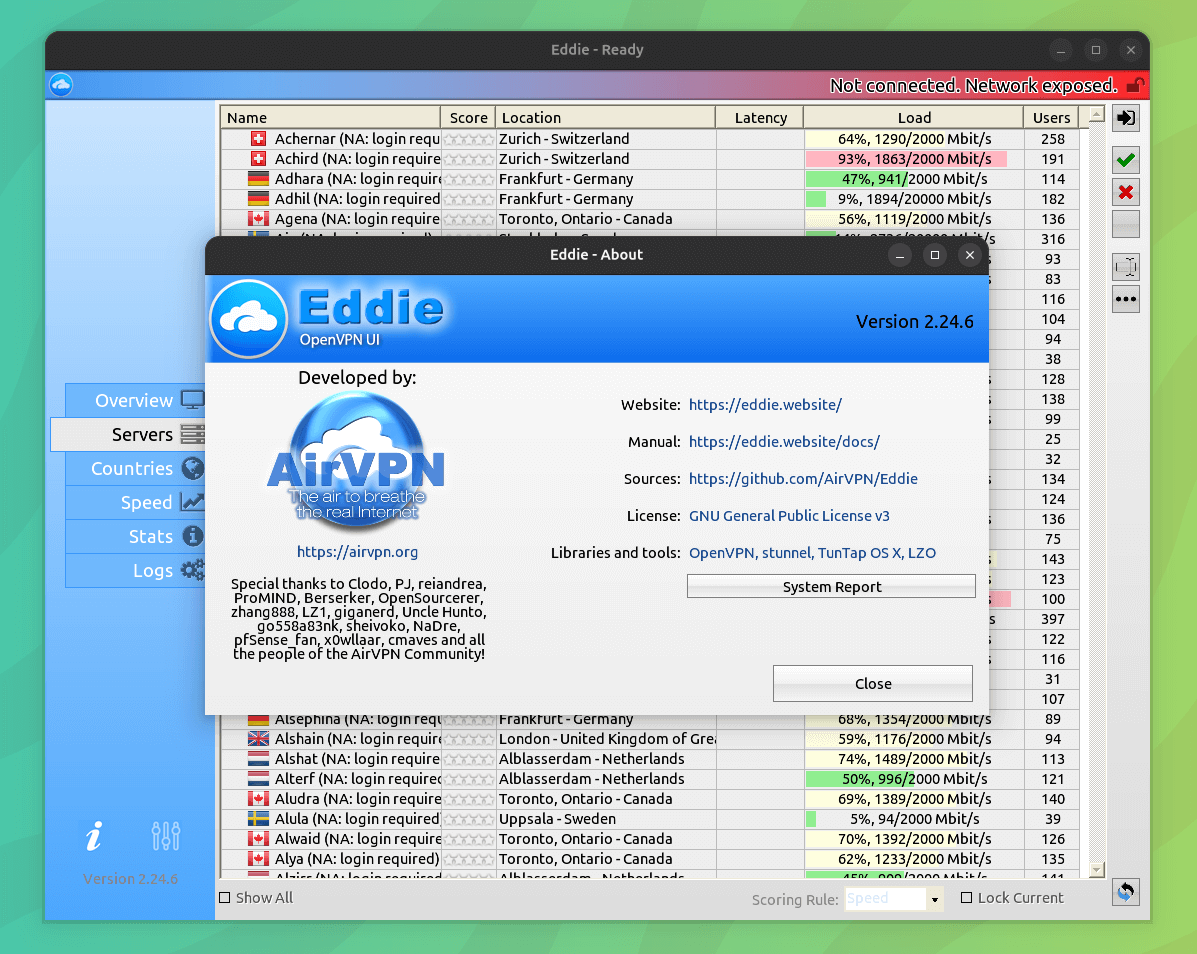Open the three-dots more options button

[1126, 299]
